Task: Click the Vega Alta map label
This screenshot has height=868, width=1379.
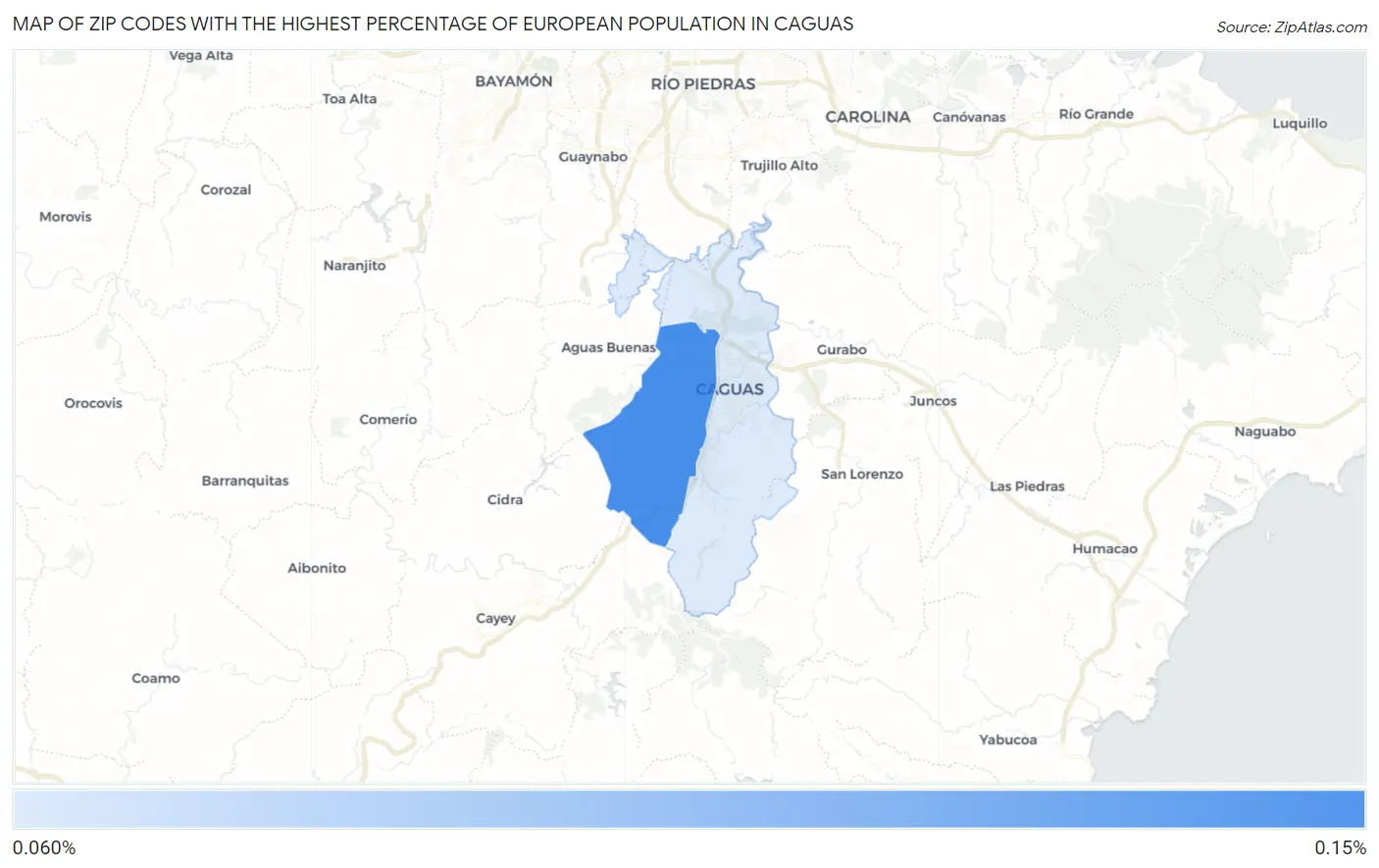Action: (201, 56)
